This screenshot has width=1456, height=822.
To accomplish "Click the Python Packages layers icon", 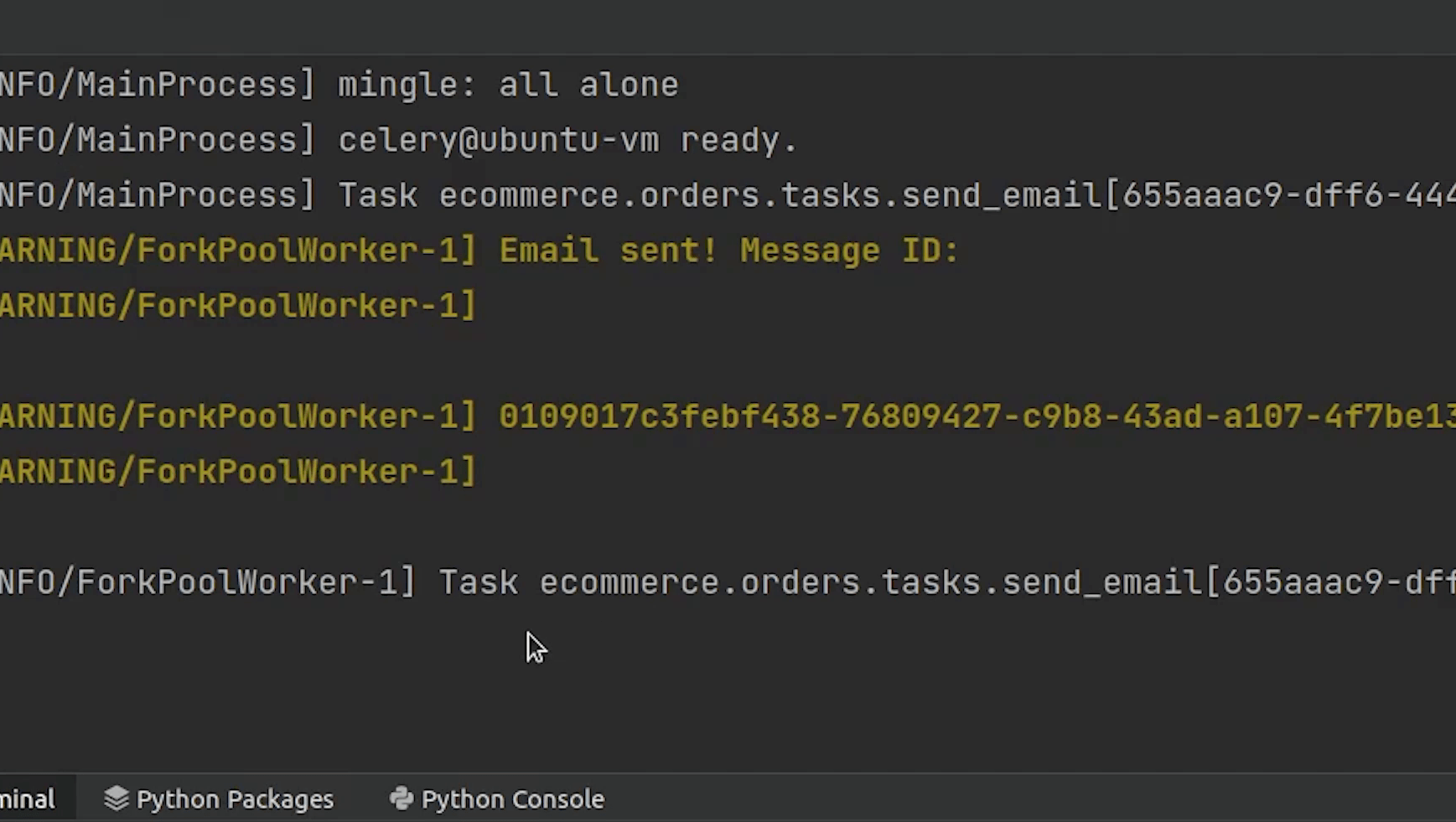I will 117,799.
